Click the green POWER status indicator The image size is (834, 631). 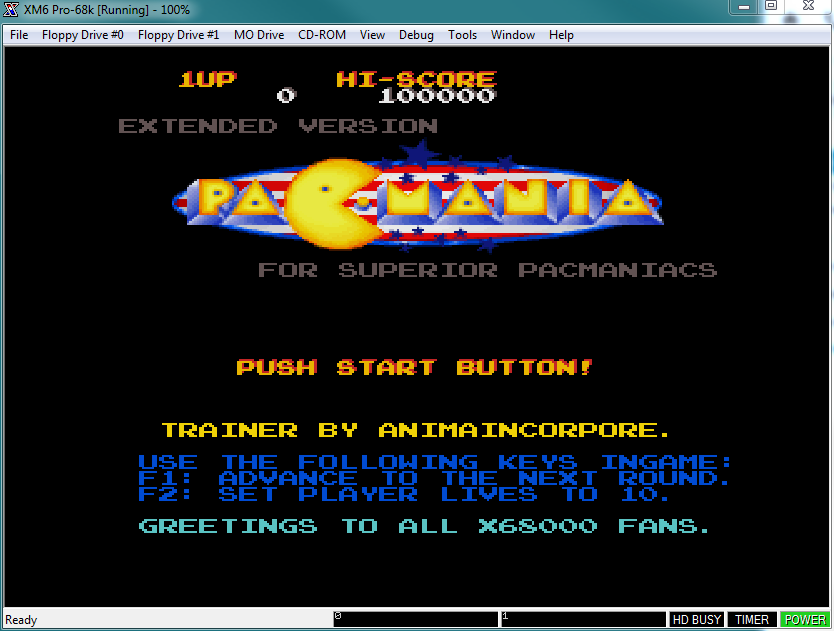click(x=805, y=620)
